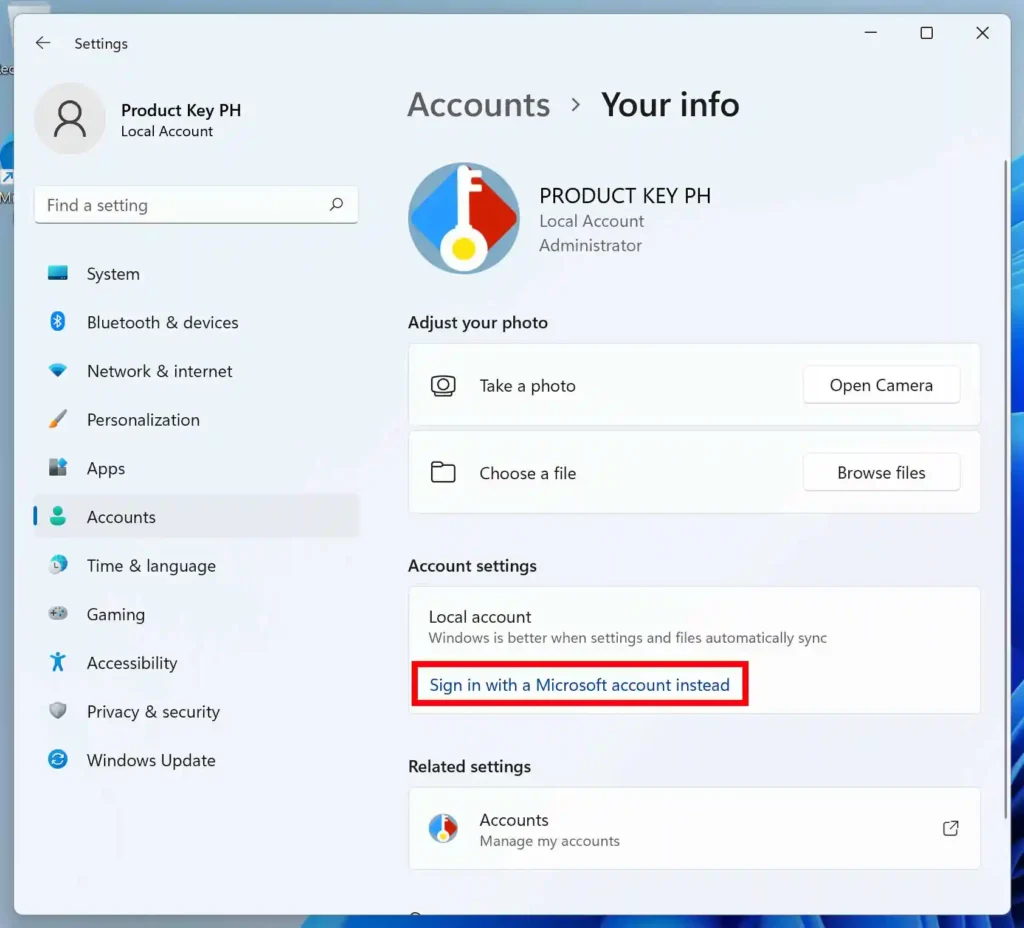Maximize the Settings window
The height and width of the screenshot is (928, 1024).
pos(926,33)
